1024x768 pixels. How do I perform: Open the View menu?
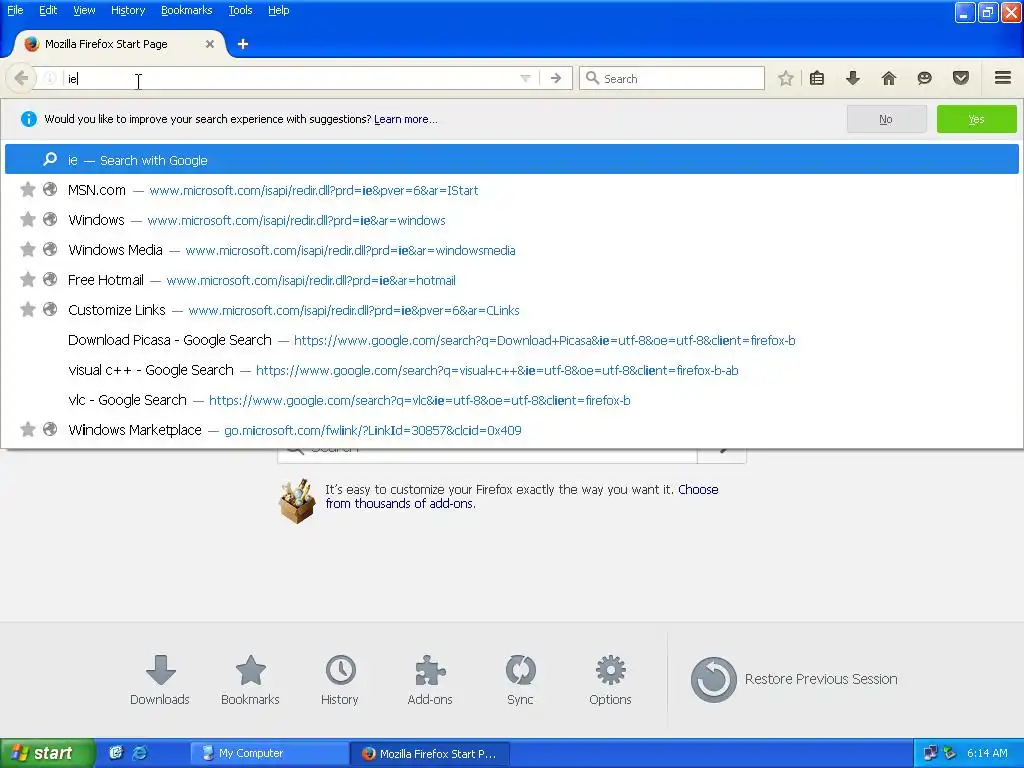pyautogui.click(x=84, y=10)
